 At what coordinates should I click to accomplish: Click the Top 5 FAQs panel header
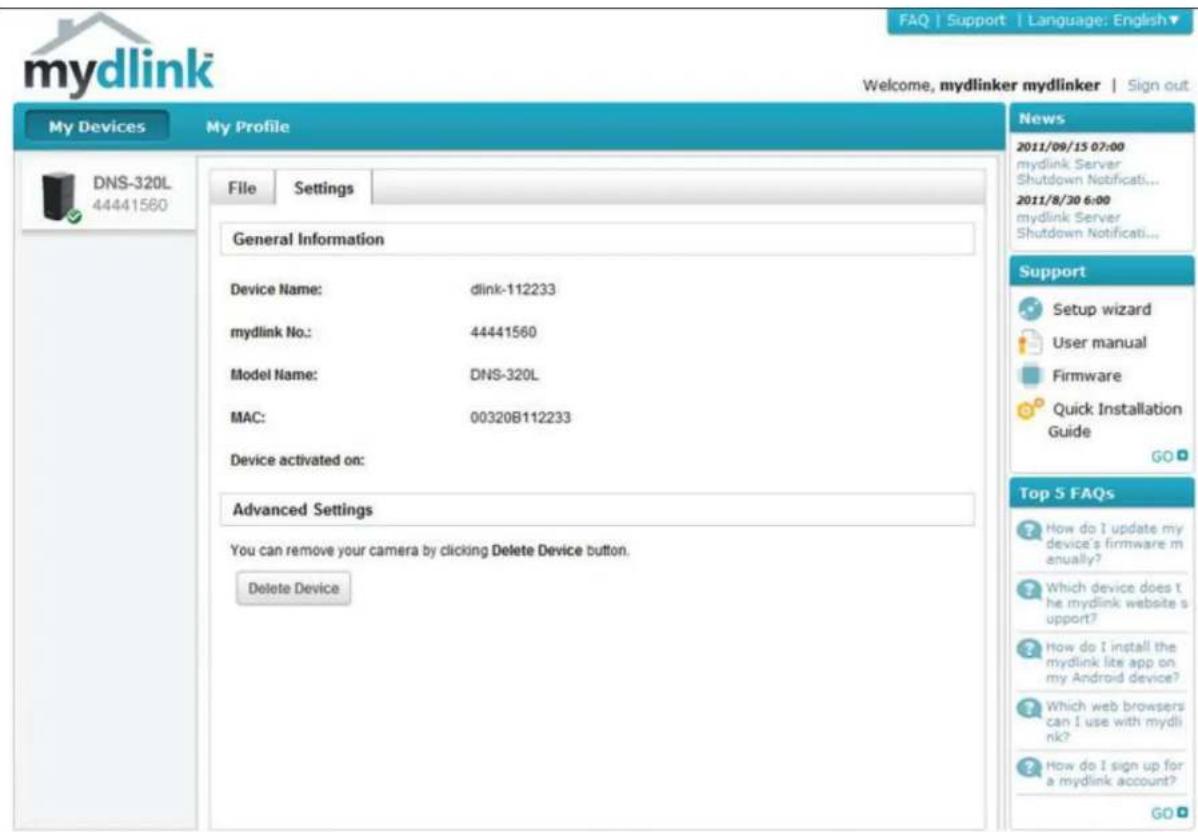pos(1101,494)
